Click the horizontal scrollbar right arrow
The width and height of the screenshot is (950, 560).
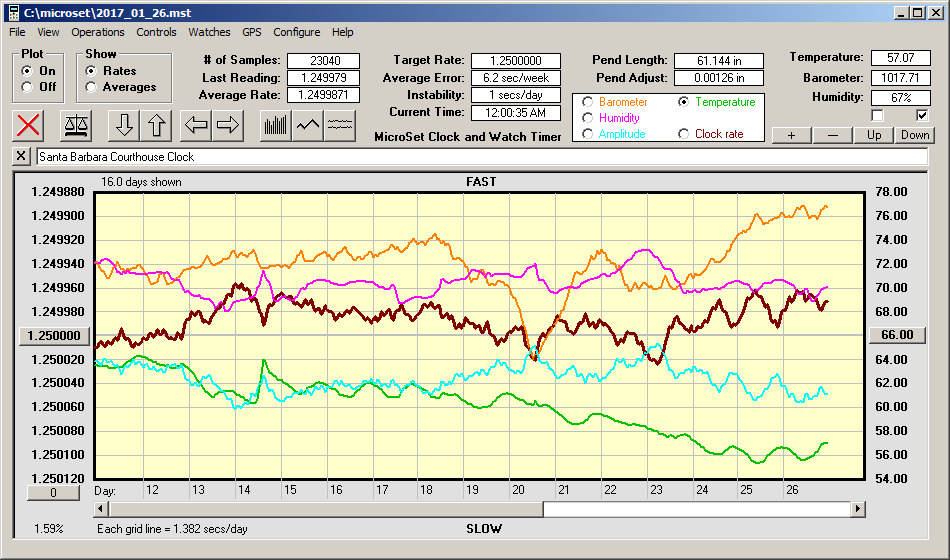tap(857, 509)
